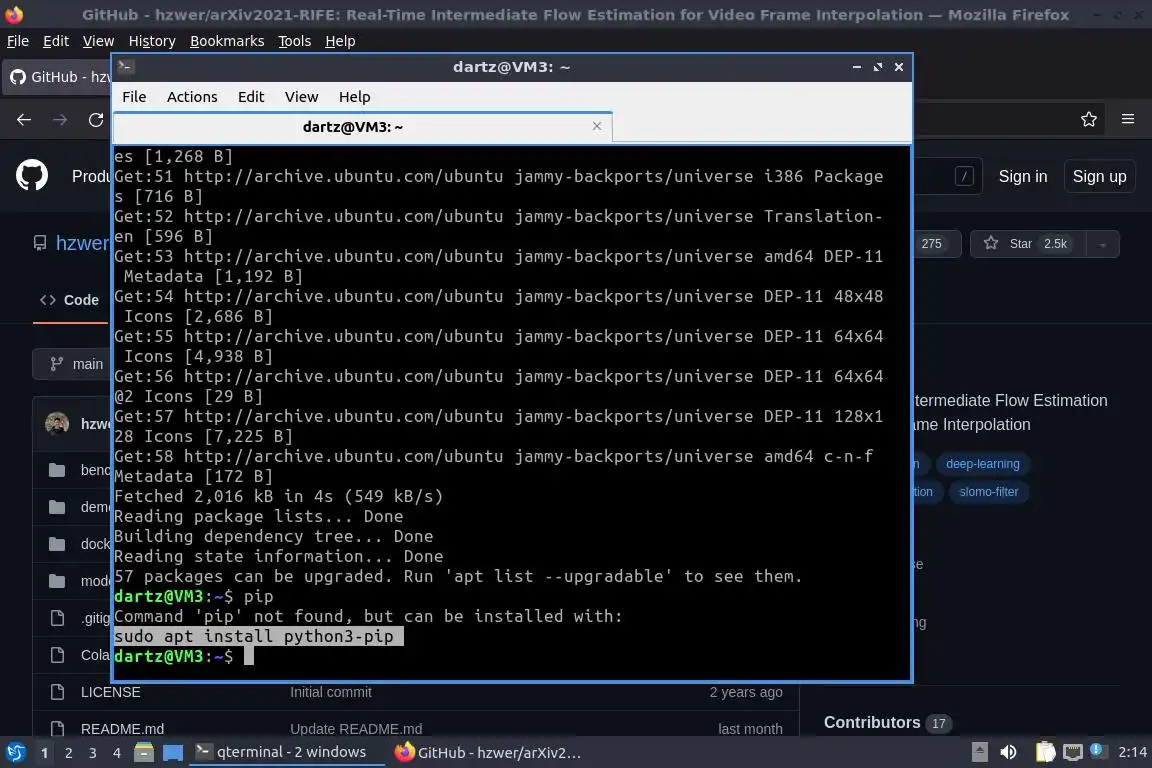
Task: Open Firefox History menu
Action: 152,41
